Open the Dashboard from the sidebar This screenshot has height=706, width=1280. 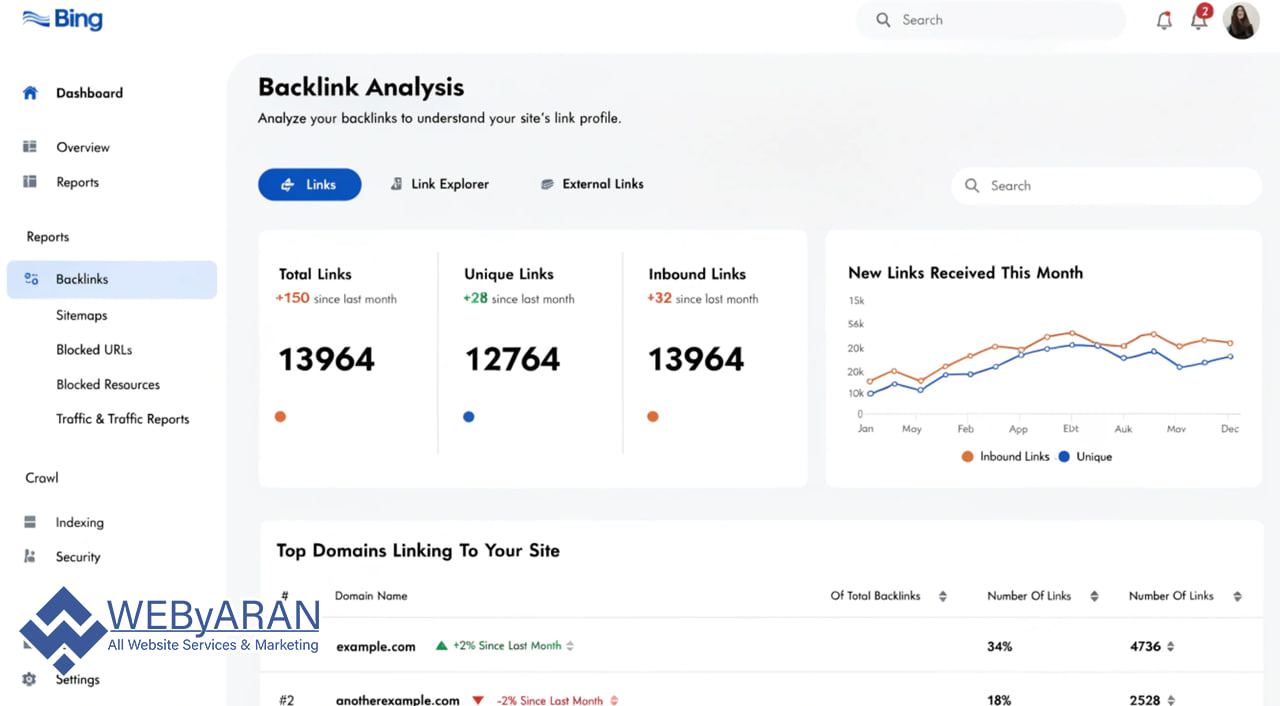coord(28,92)
